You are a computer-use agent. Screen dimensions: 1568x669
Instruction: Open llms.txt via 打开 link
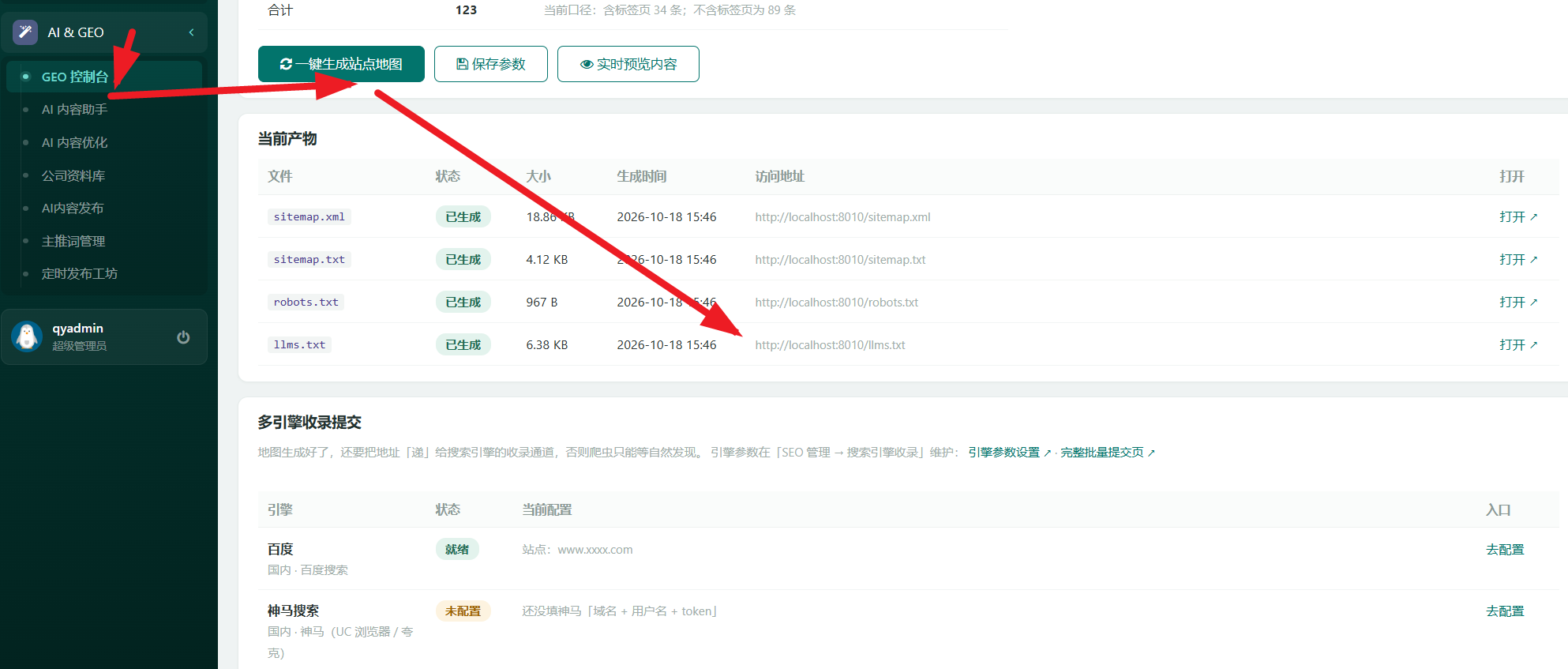[1518, 344]
